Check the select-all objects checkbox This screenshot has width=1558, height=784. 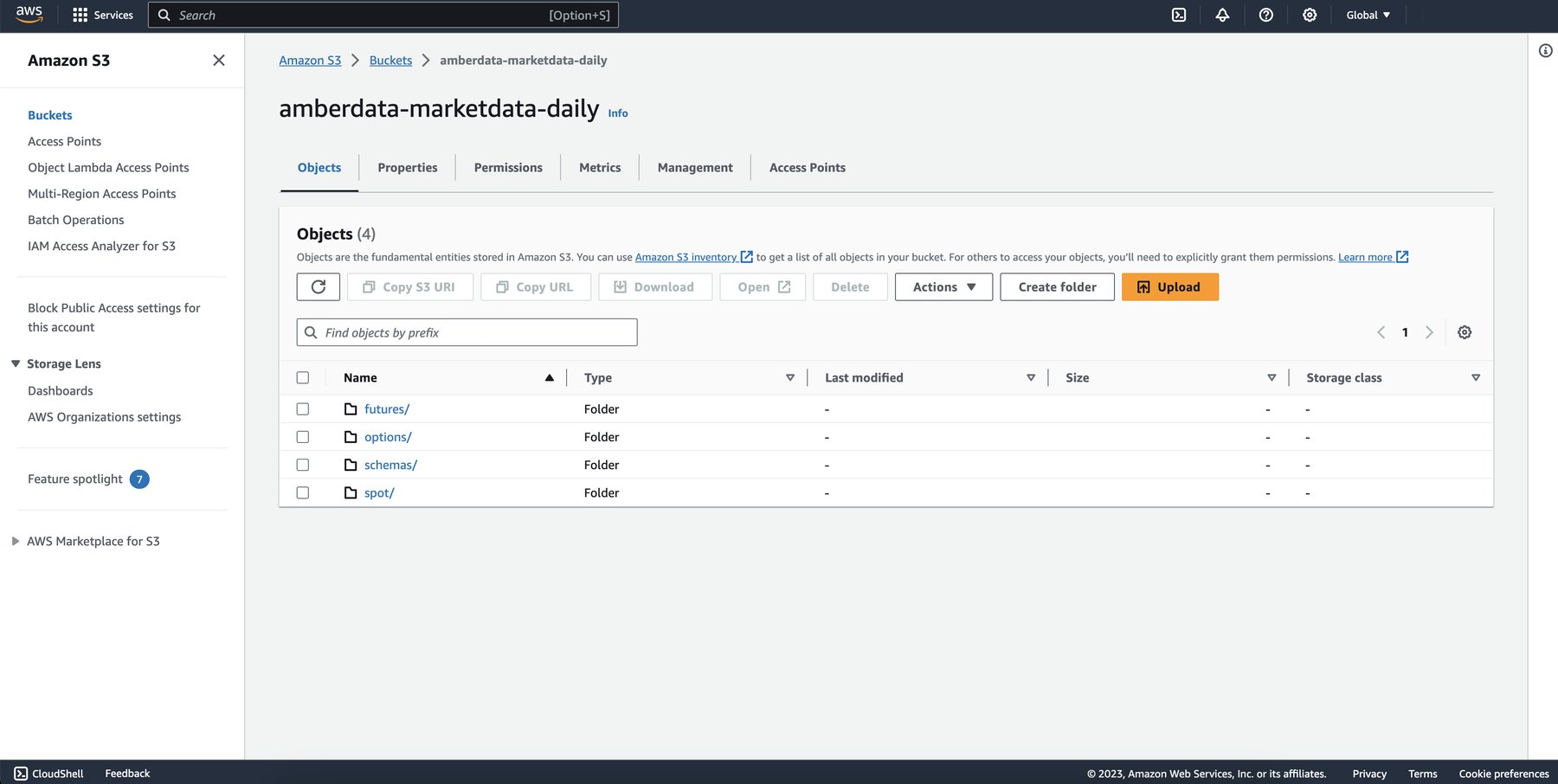point(303,377)
